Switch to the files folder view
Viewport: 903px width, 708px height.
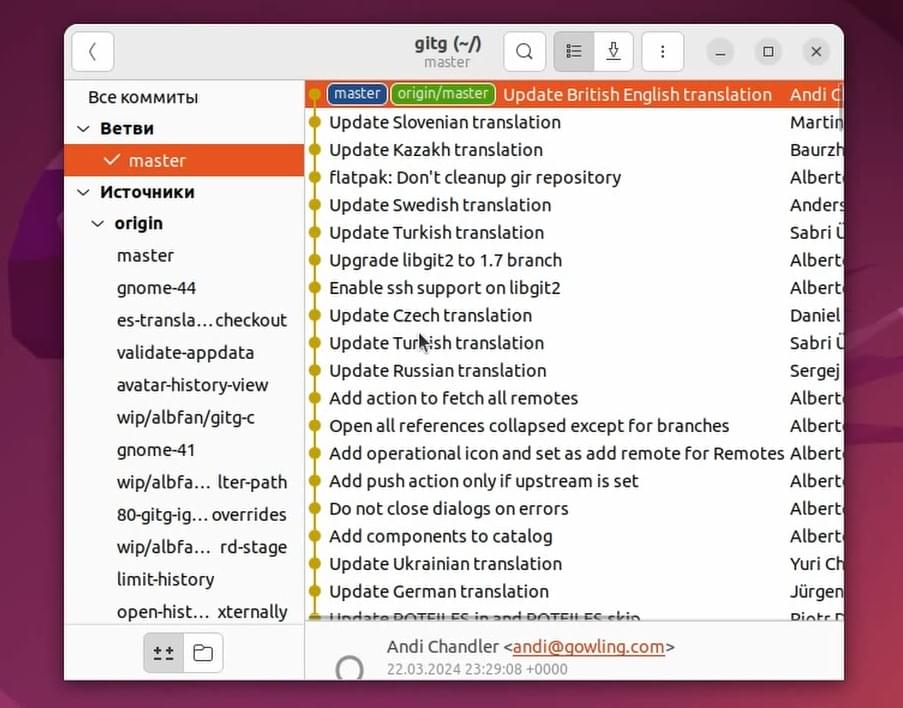[x=203, y=653]
